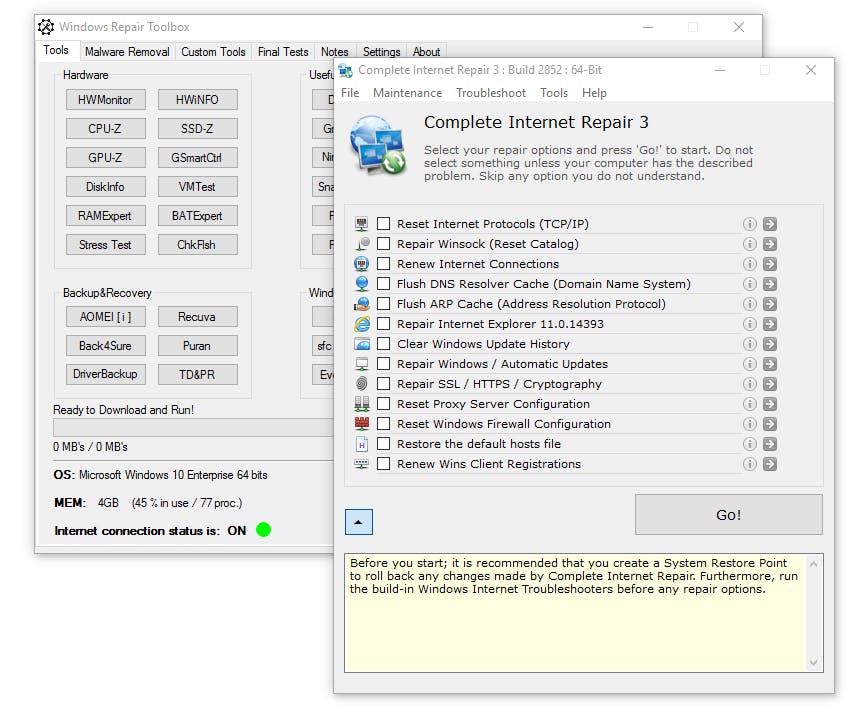This screenshot has height=713, width=849.
Task: Click the log box scrollbar up arrow
Action: pyautogui.click(x=813, y=564)
